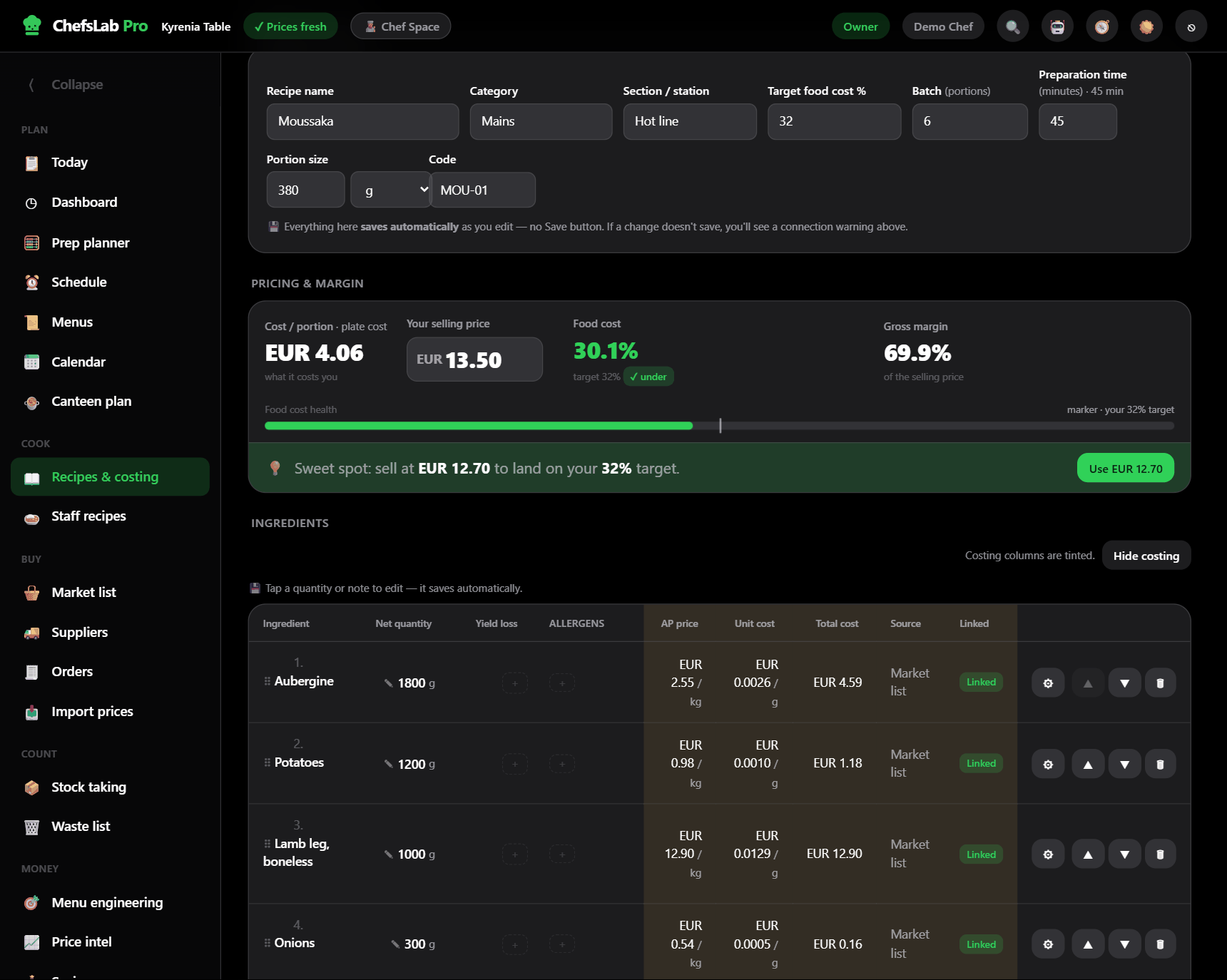Click the 32% target marker
Viewport: 1227px width, 980px height.
pos(721,426)
